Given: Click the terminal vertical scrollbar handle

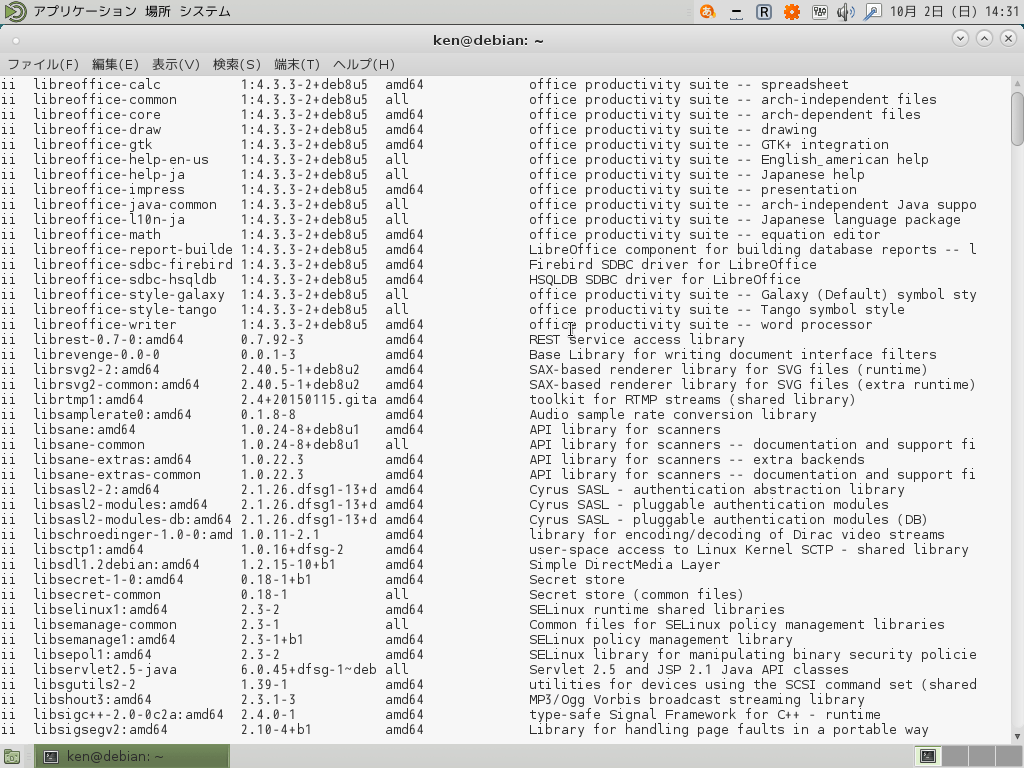Looking at the screenshot, I should click(x=1017, y=118).
